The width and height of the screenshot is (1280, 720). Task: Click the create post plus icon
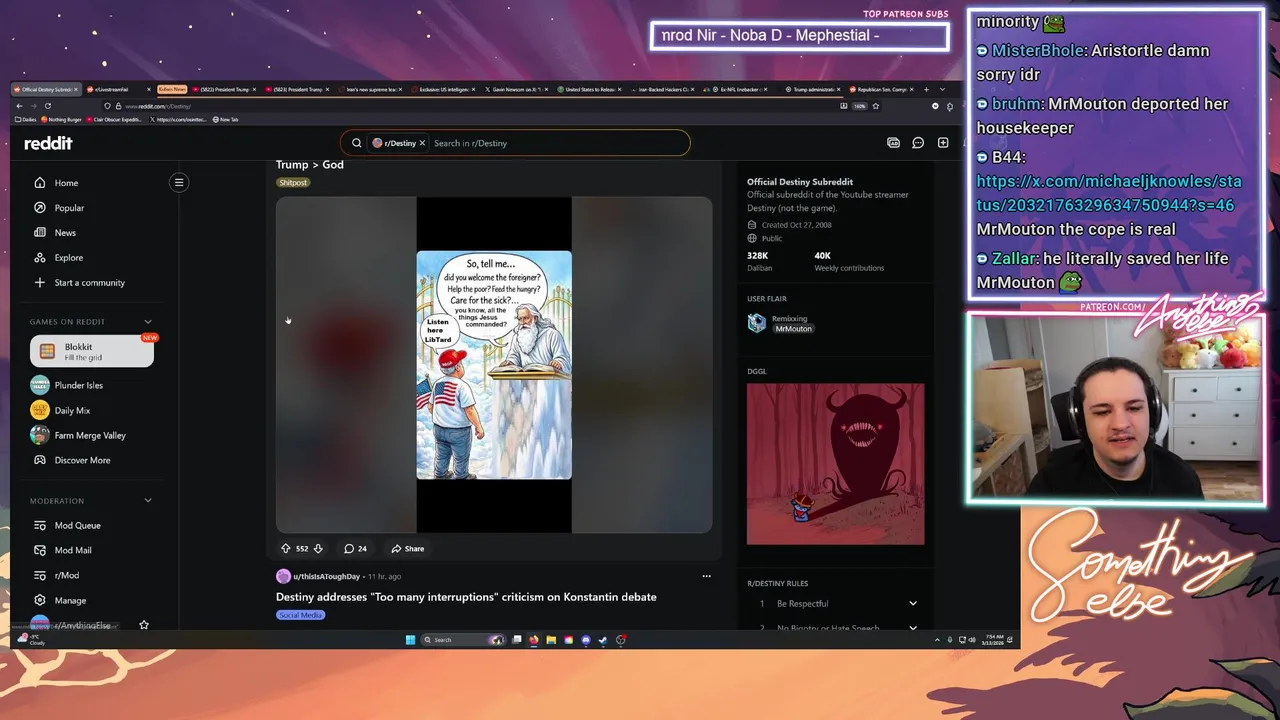[943, 143]
